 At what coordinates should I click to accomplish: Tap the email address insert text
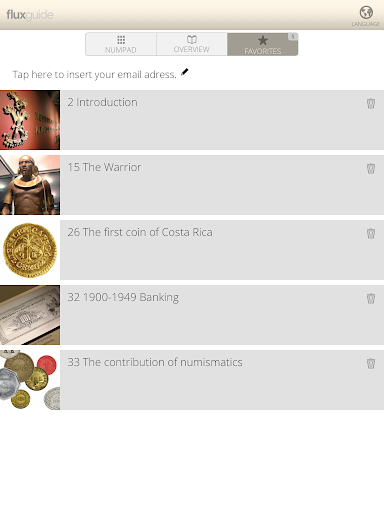94,74
